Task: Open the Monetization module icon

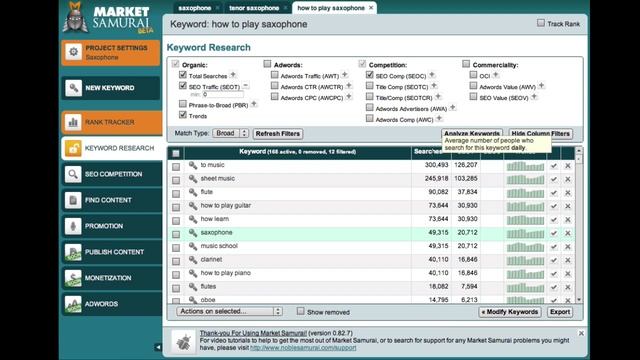Action: tap(73, 278)
